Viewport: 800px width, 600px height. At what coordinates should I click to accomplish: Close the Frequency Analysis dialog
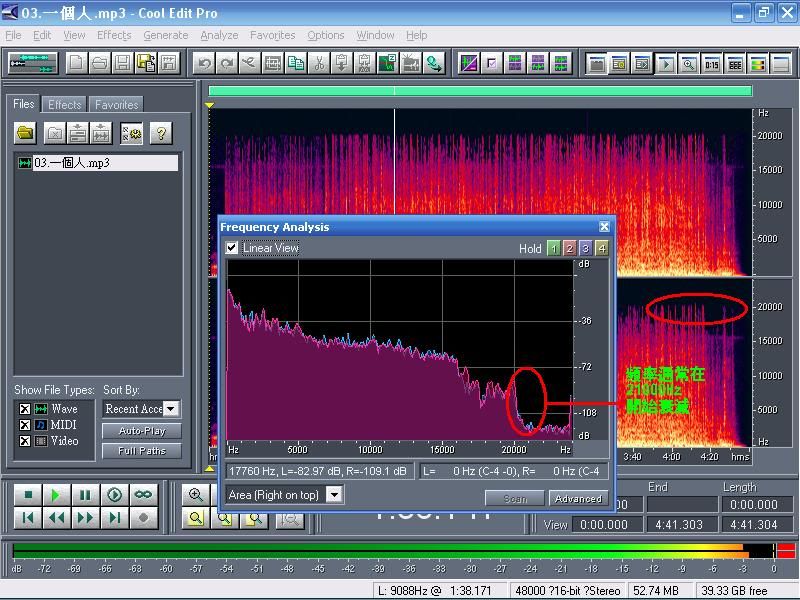pyautogui.click(x=604, y=227)
